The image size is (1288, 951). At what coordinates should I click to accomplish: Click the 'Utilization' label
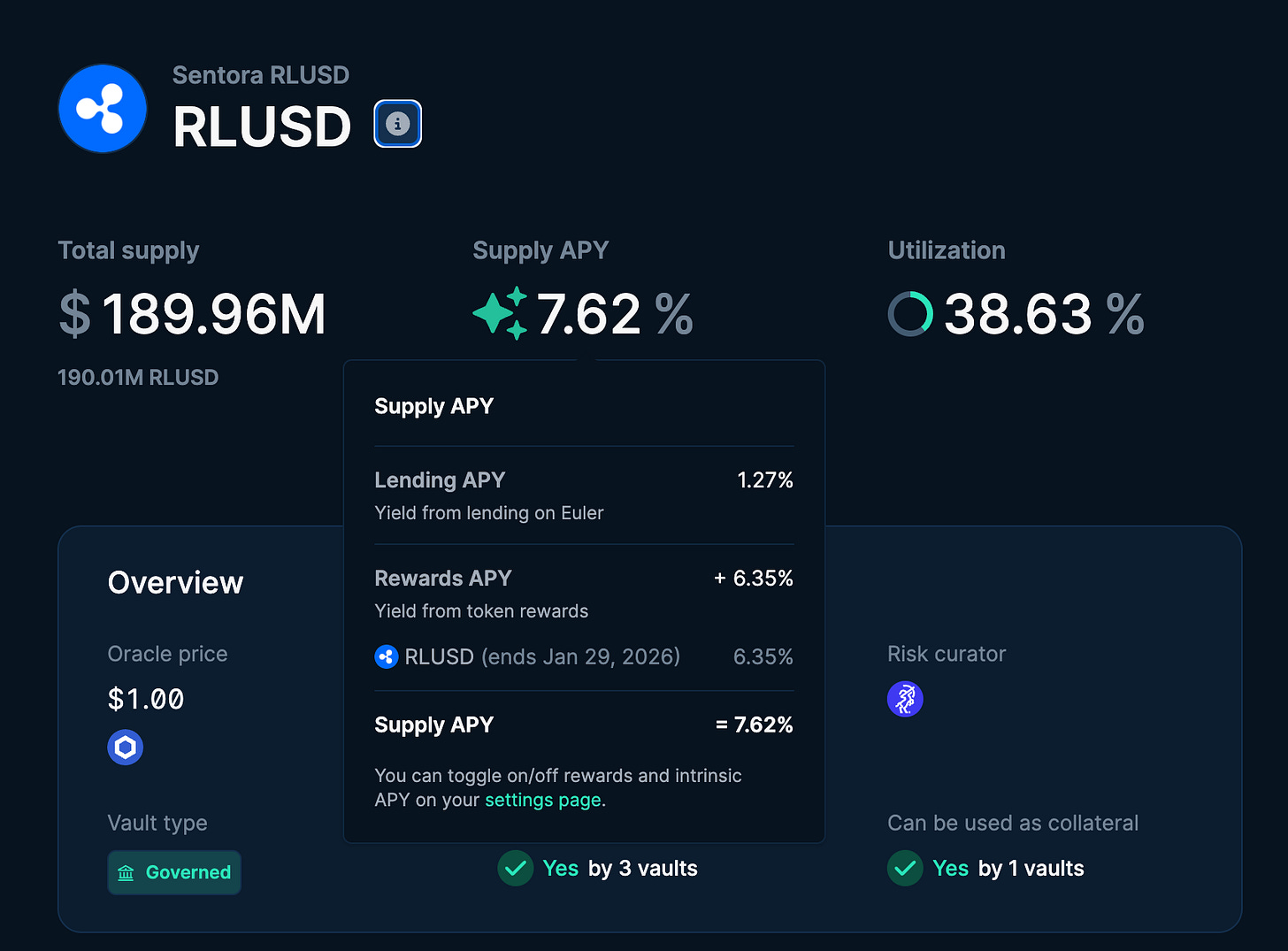point(947,250)
